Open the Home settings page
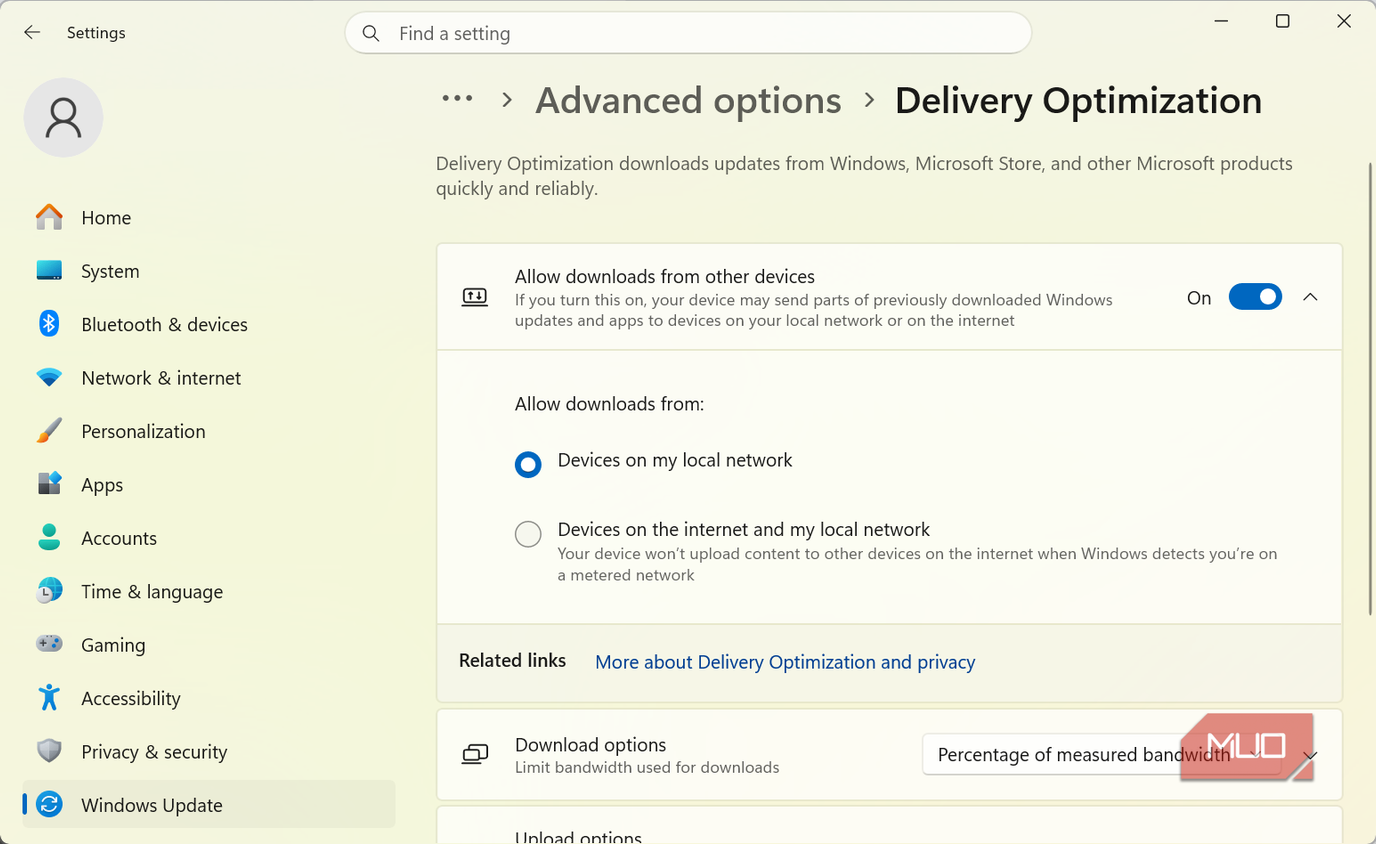This screenshot has height=844, width=1376. coord(209,217)
